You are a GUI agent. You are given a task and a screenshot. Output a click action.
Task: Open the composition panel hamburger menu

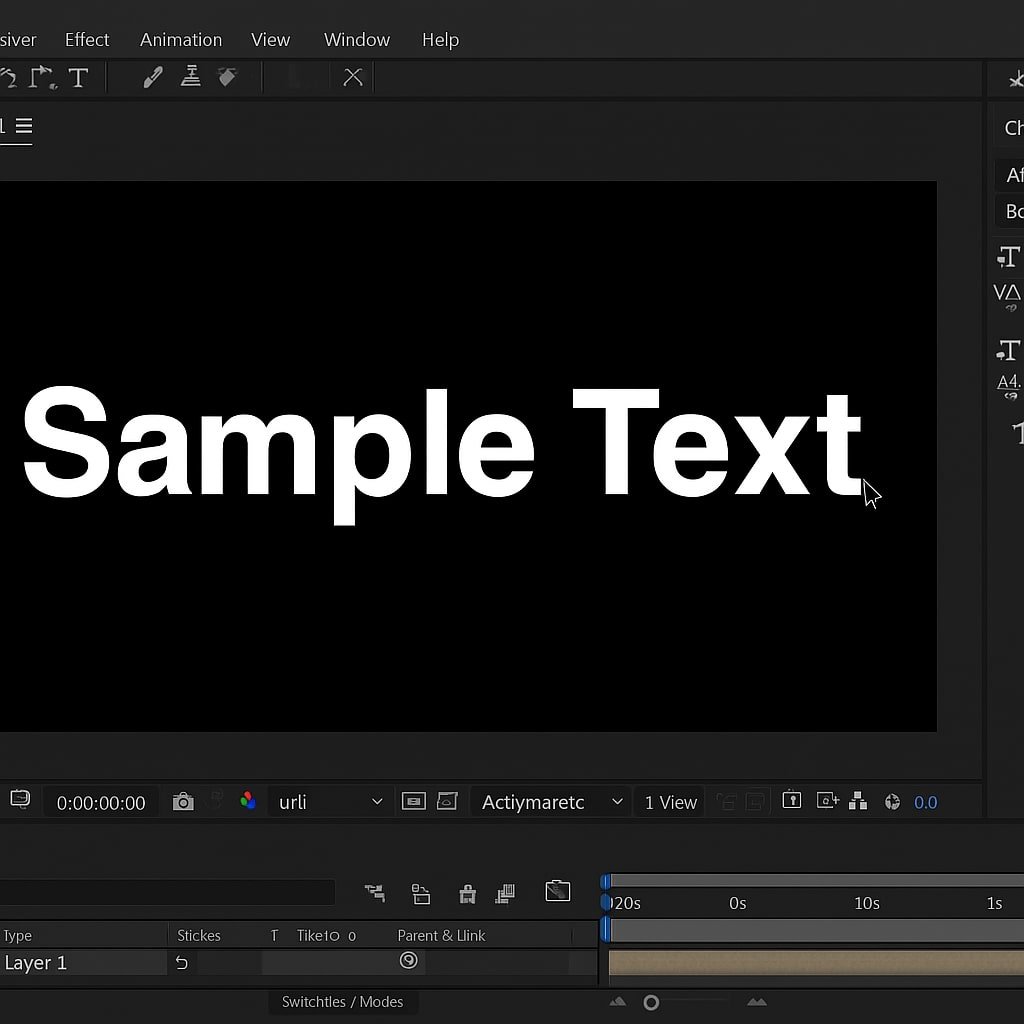coord(24,126)
